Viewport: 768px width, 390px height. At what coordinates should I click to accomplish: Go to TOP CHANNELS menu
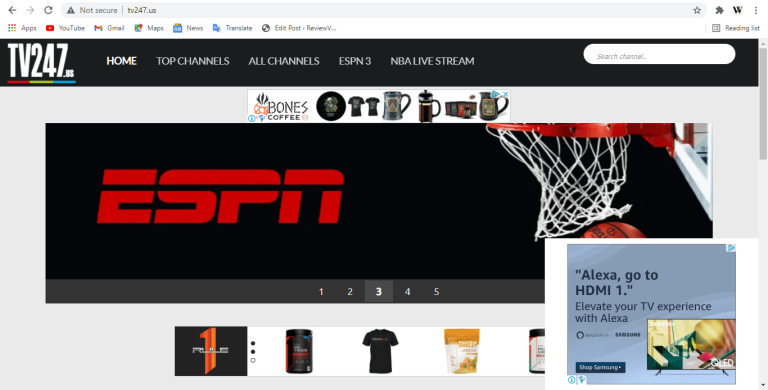pyautogui.click(x=192, y=61)
